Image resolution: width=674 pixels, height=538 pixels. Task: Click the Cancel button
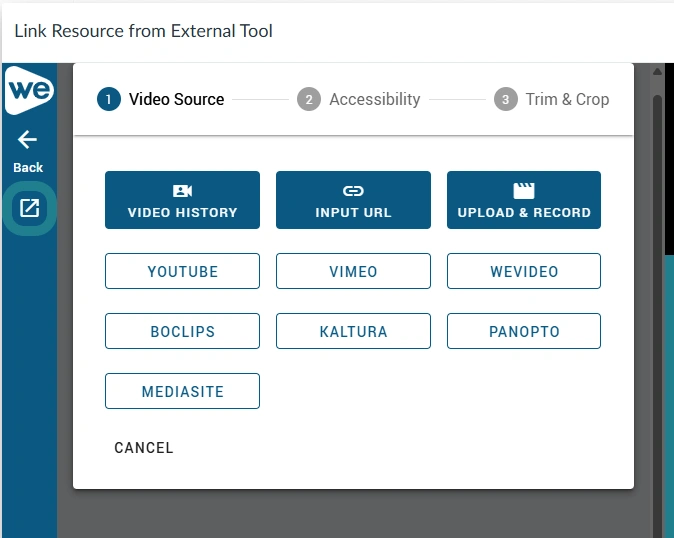pyautogui.click(x=144, y=448)
